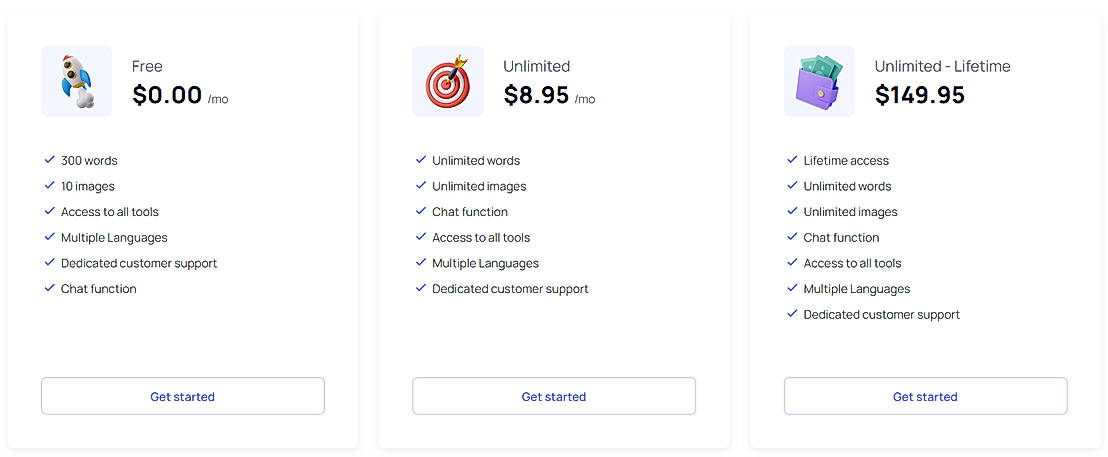This screenshot has height=457, width=1108.
Task: Click the $149.95 lifetime price
Action: pyautogui.click(x=919, y=95)
